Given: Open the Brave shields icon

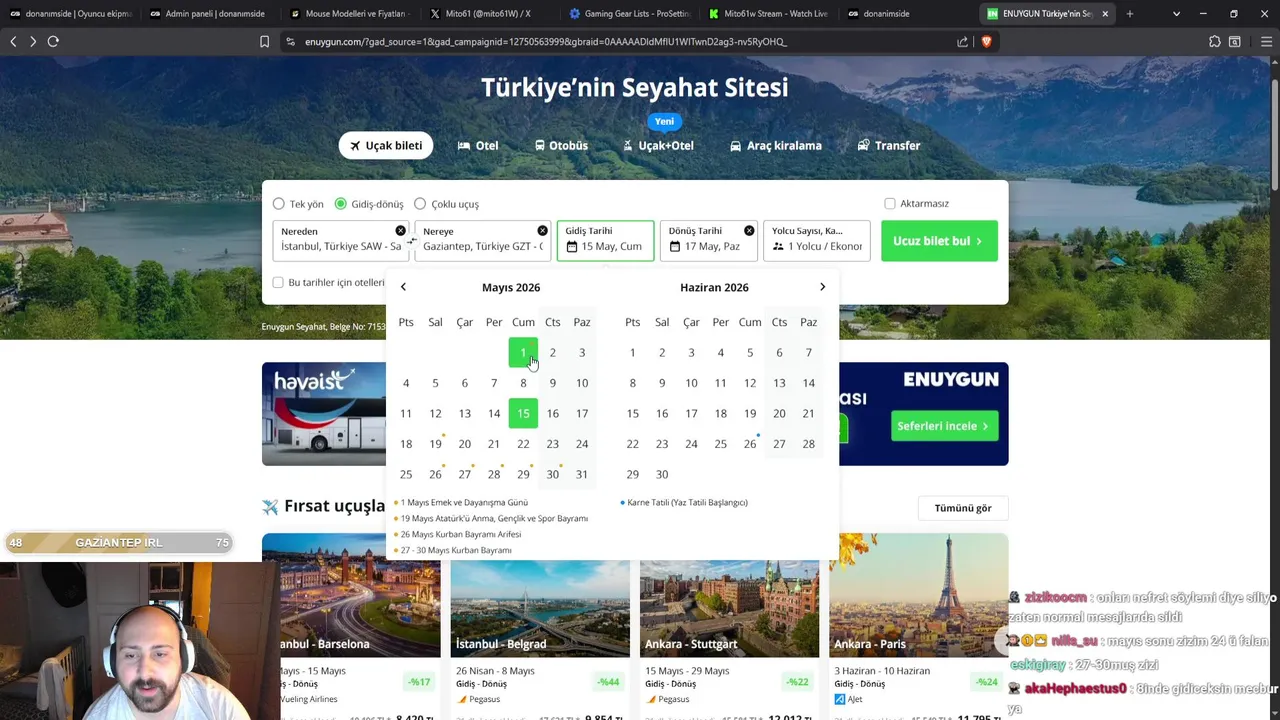Looking at the screenshot, I should (986, 41).
